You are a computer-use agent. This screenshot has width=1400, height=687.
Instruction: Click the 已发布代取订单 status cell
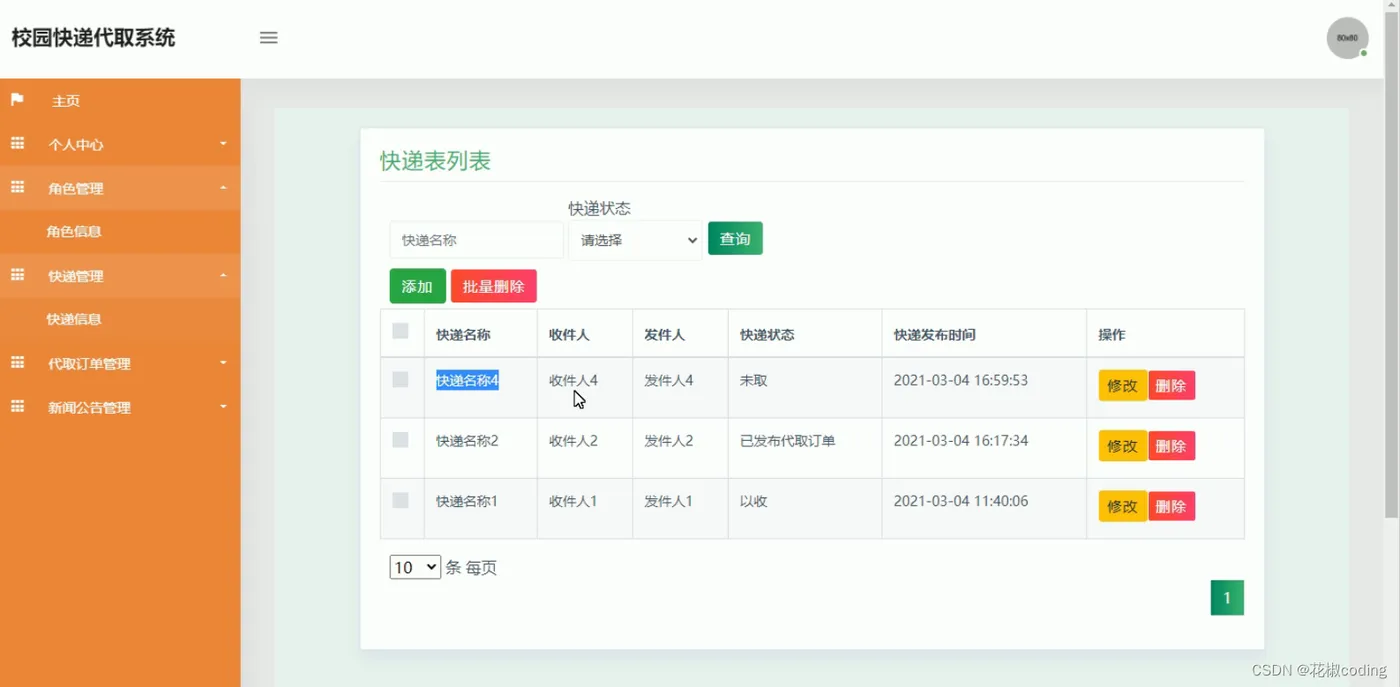point(788,441)
